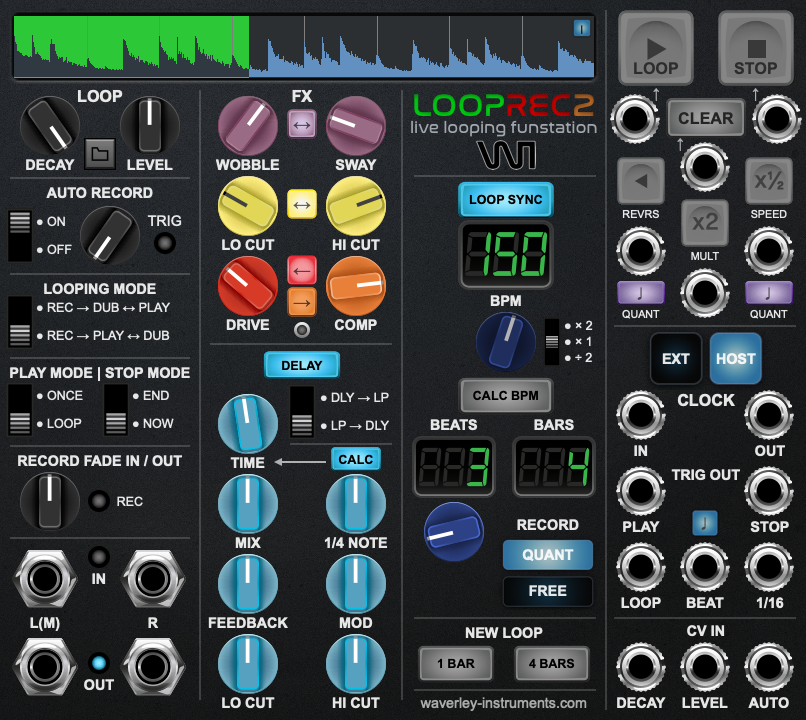Toggle PLAY MODE once/loop switch
Screen dimensions: 806x720
20,410
